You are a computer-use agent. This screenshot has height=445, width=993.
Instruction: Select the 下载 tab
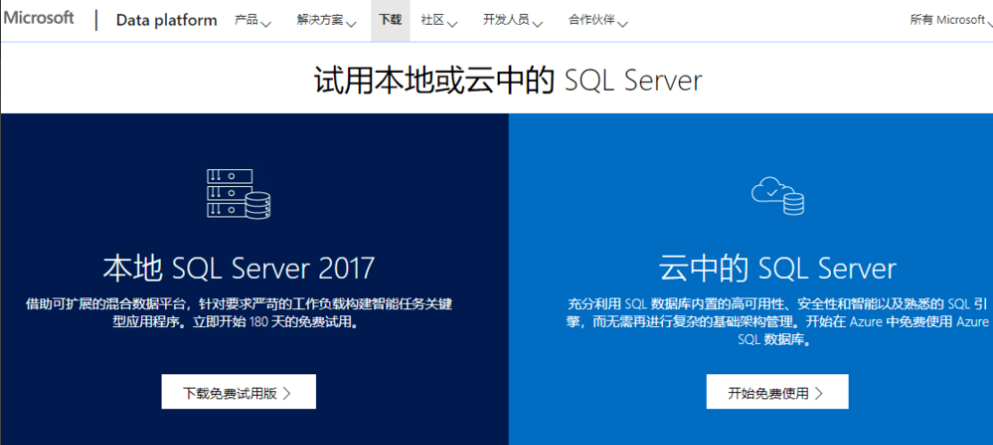pyautogui.click(x=390, y=20)
